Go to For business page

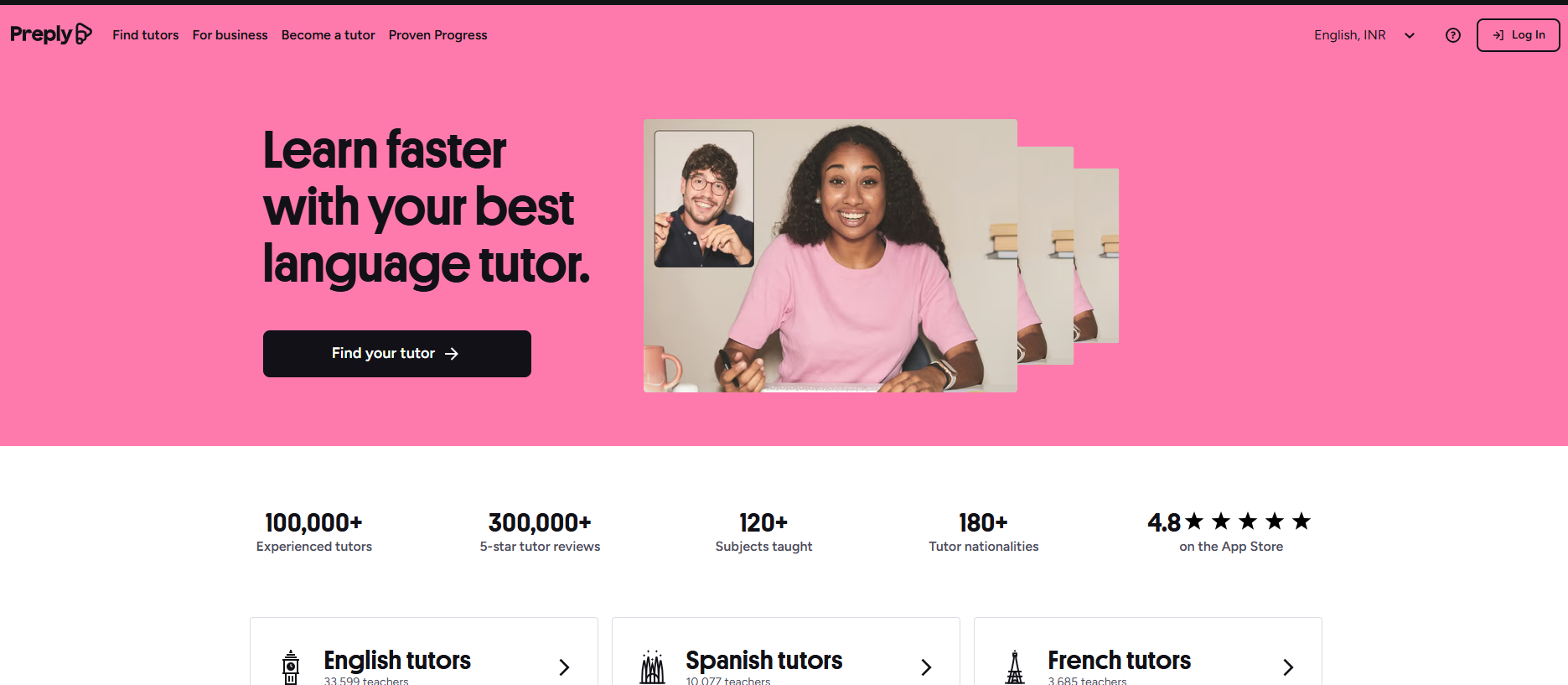coord(230,35)
